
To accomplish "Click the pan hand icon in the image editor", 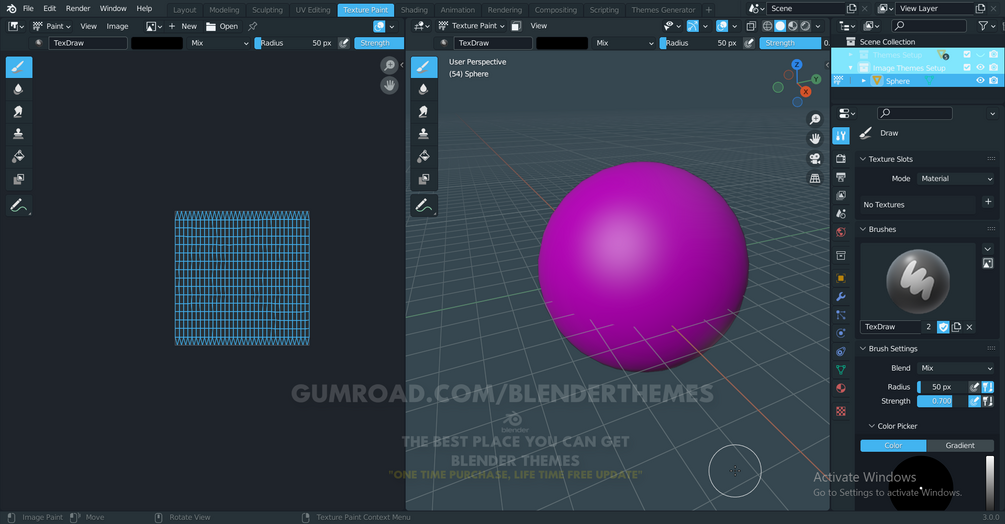I will 389,85.
